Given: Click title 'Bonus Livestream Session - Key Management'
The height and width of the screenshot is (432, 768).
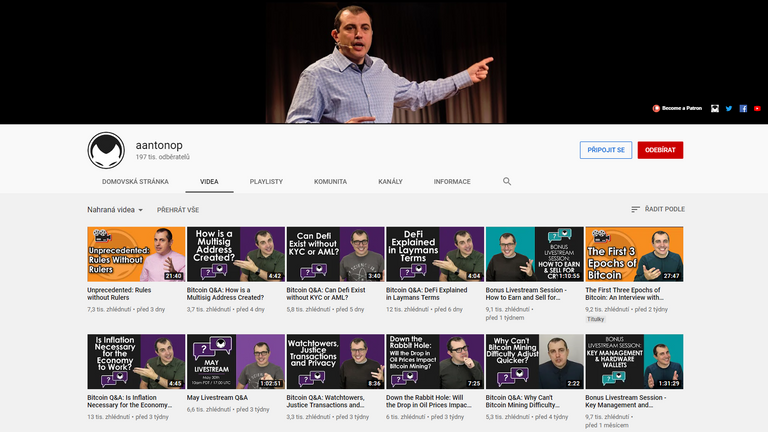Looking at the screenshot, I should pos(625,401).
